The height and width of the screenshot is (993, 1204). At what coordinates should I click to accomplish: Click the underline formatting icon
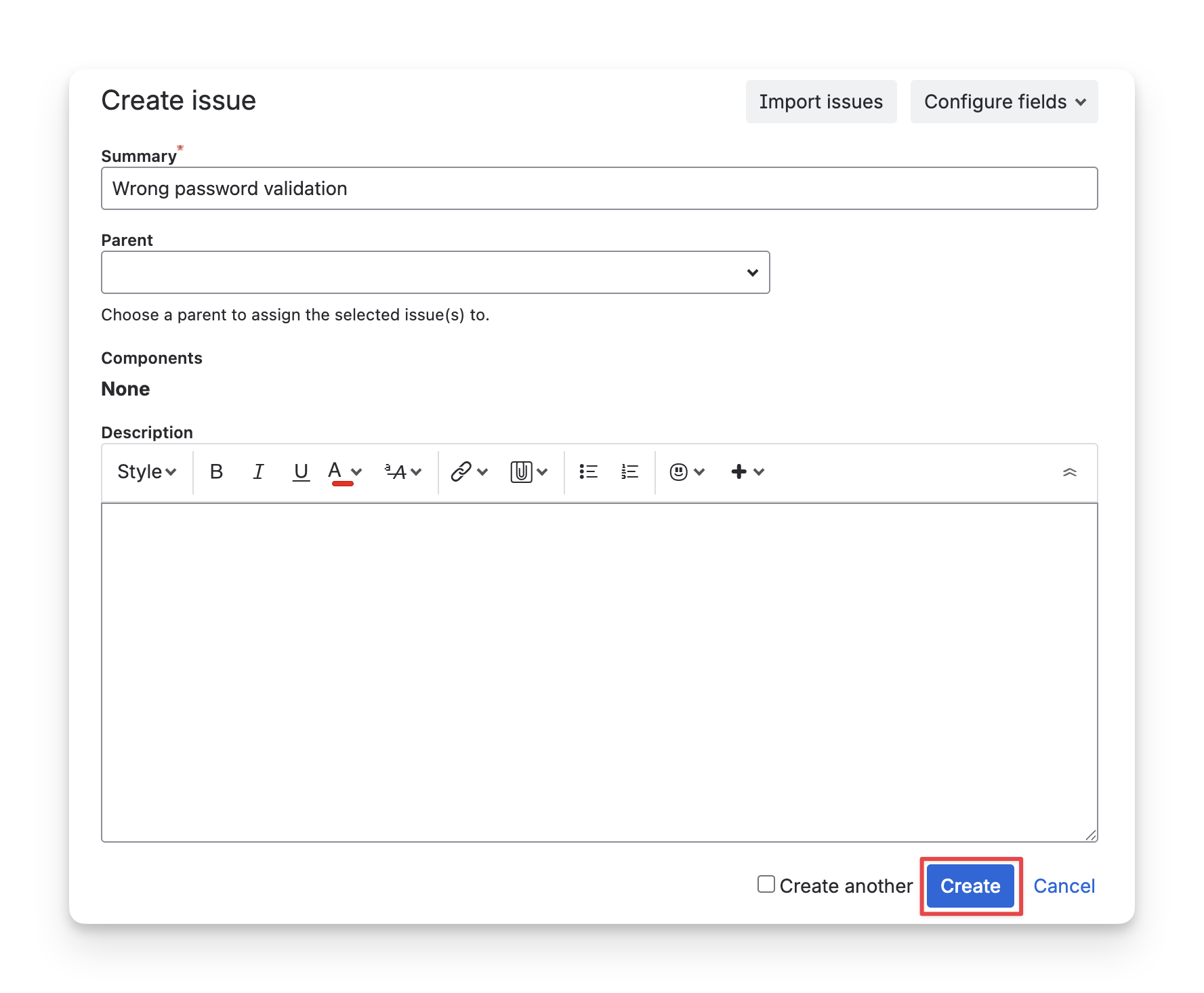(301, 472)
